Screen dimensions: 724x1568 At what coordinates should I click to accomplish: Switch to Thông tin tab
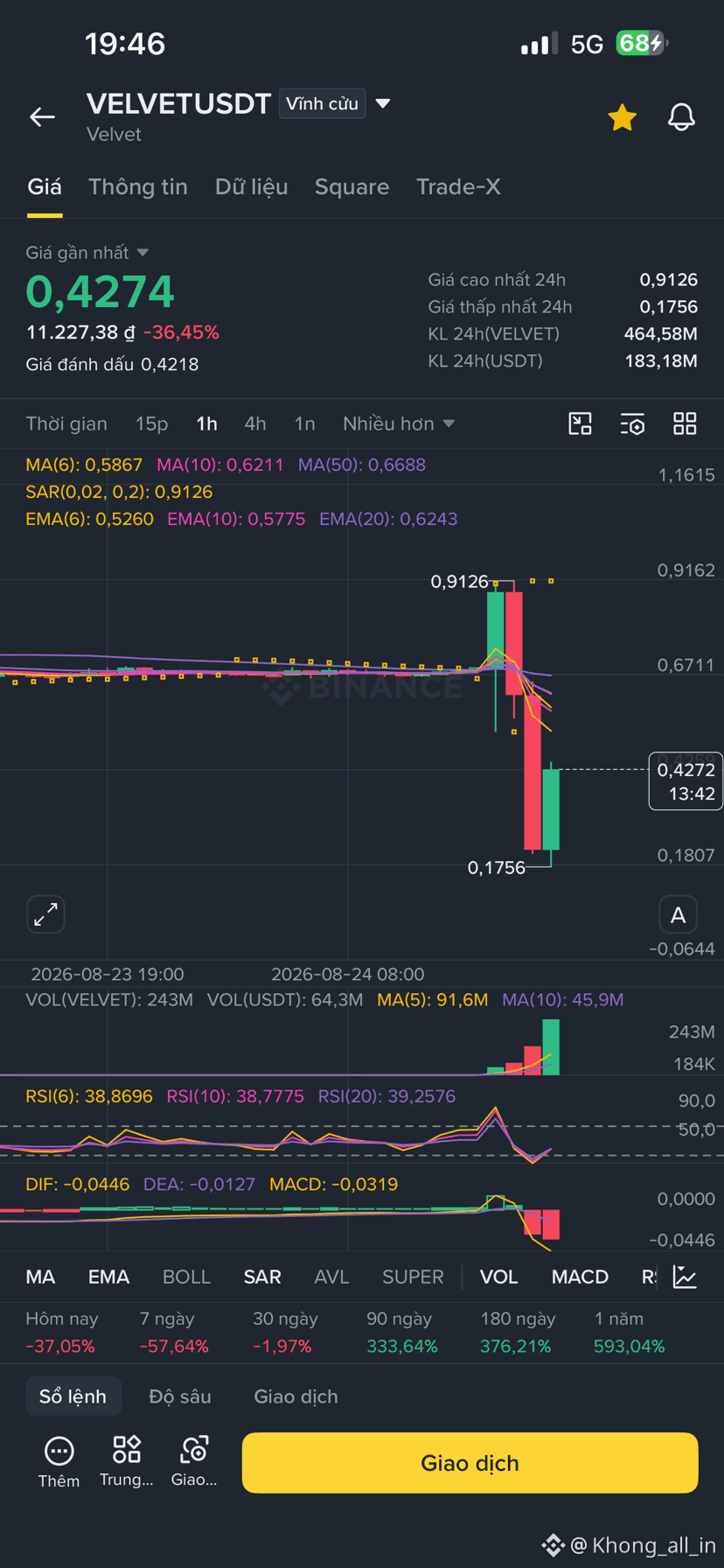coord(138,187)
